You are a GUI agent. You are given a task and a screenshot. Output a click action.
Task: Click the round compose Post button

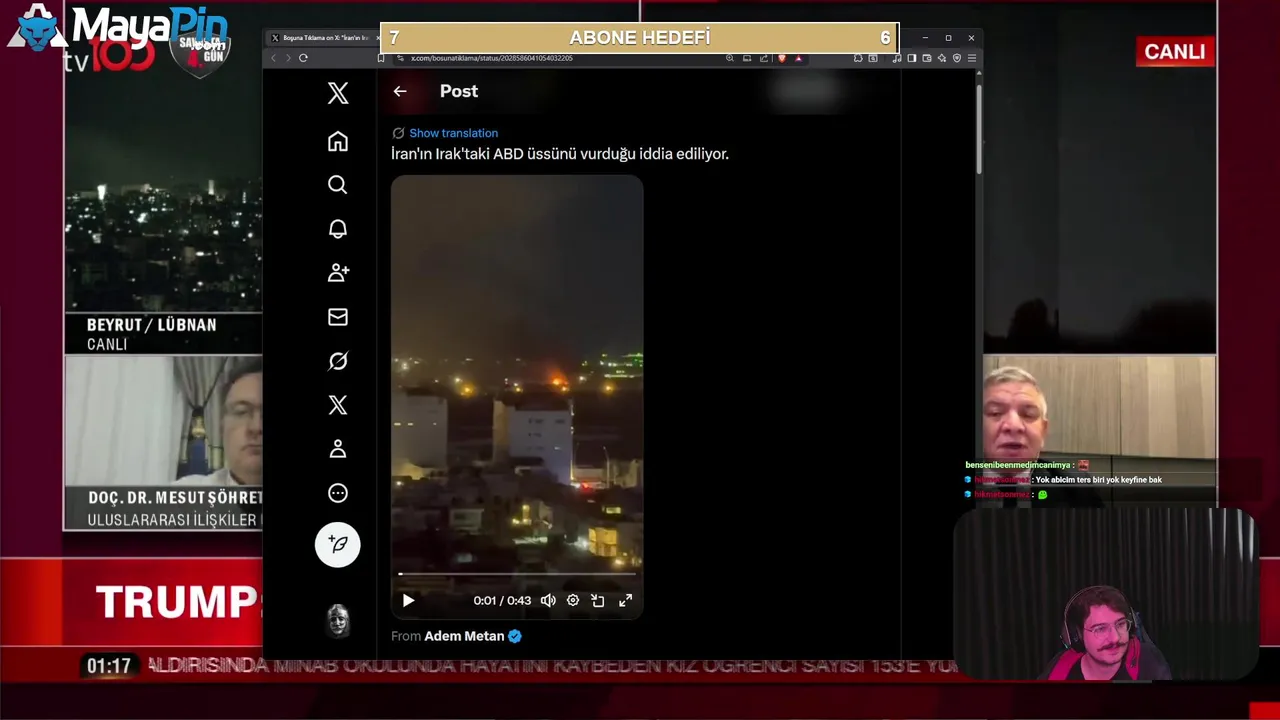click(338, 544)
